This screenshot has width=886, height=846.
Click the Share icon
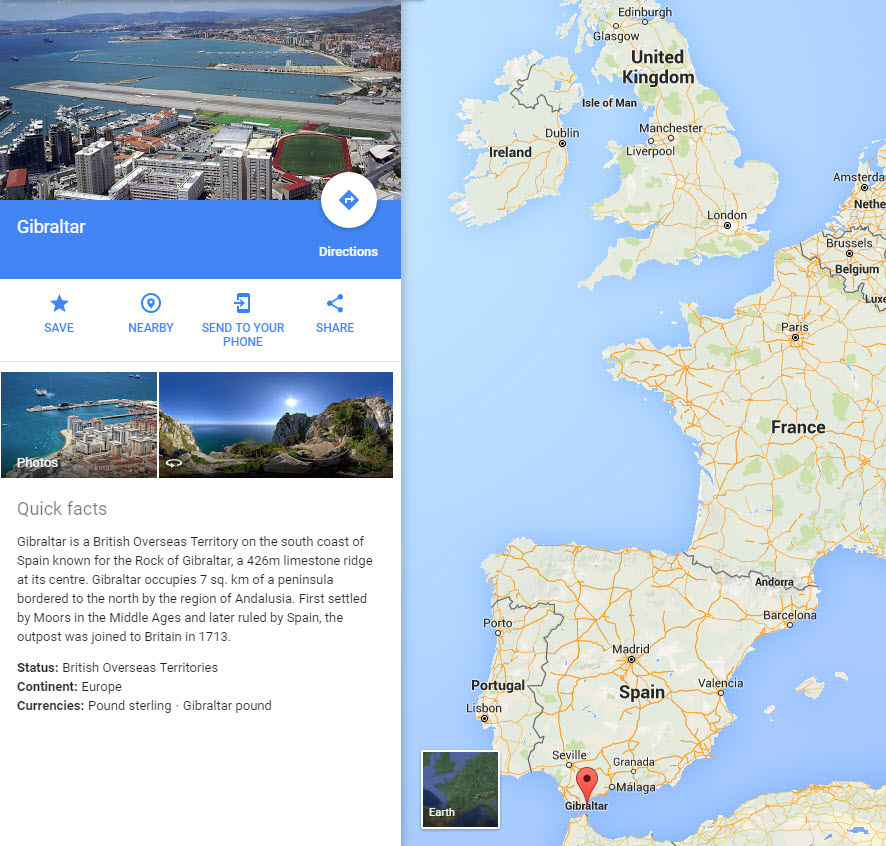(335, 304)
